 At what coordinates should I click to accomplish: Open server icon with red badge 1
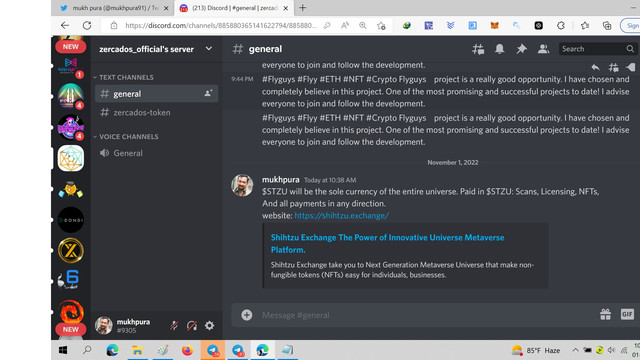(x=71, y=67)
